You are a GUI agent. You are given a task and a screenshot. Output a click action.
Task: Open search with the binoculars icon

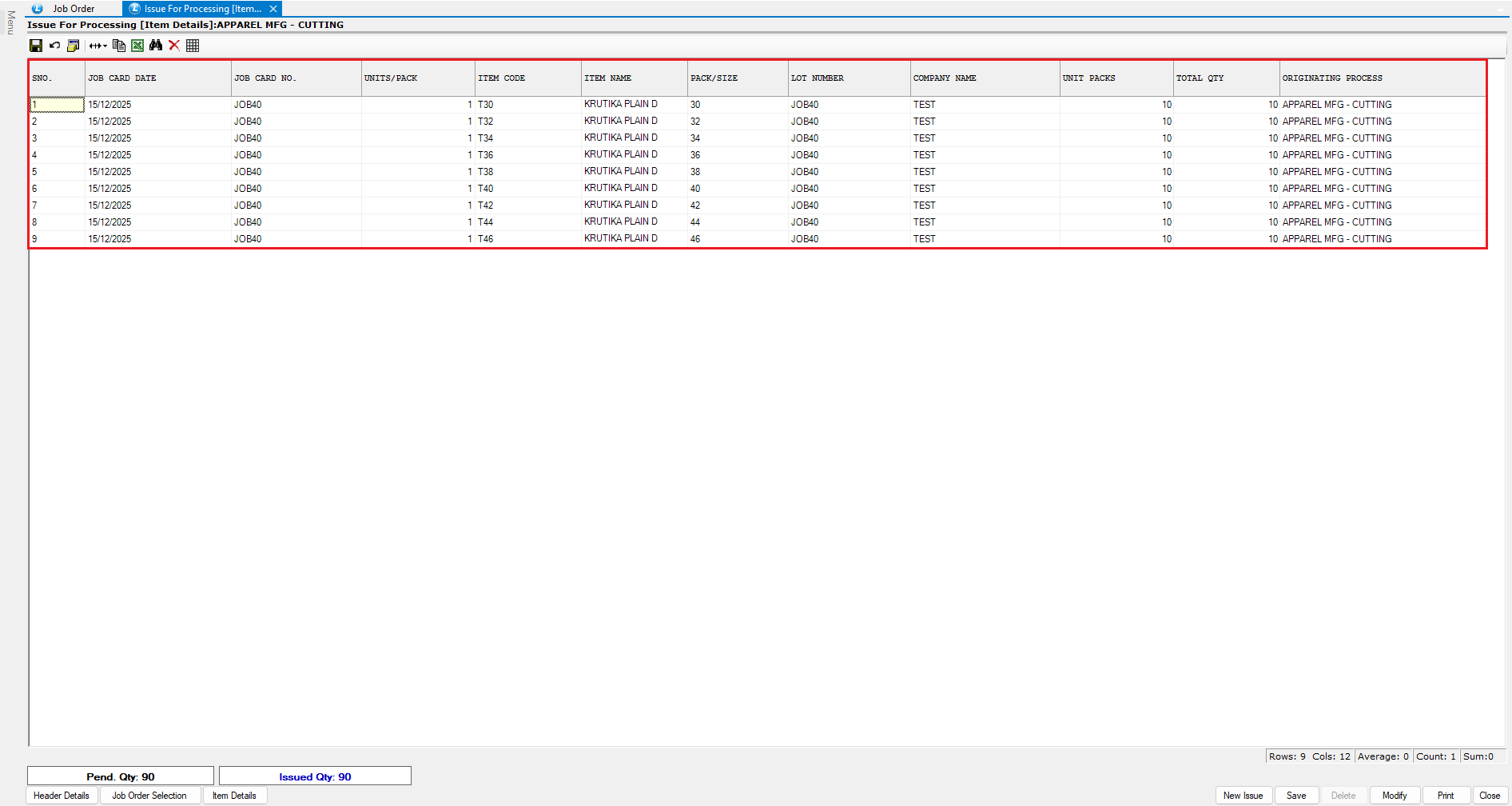(x=156, y=46)
